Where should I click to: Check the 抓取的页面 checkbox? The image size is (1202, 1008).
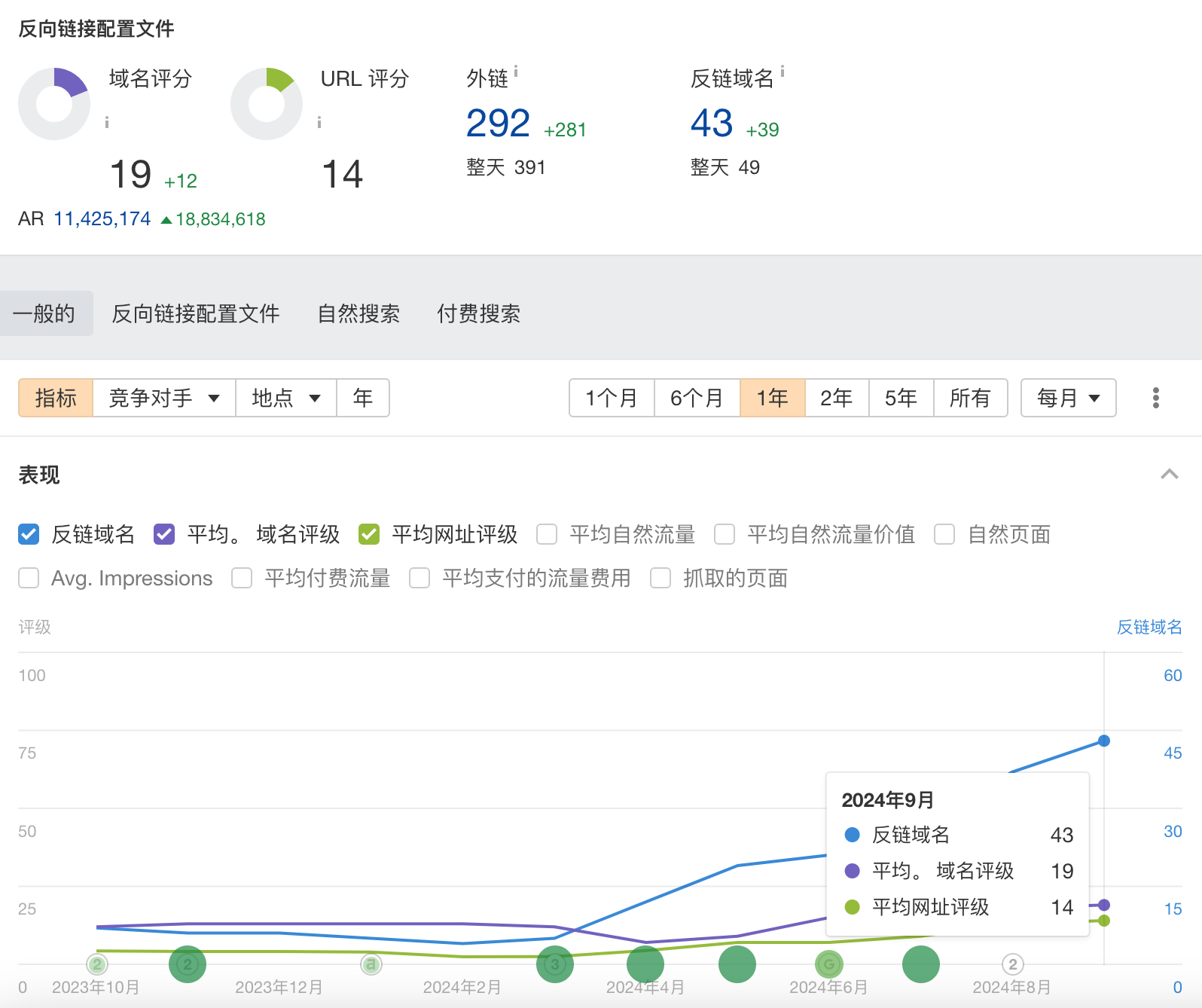click(660, 578)
